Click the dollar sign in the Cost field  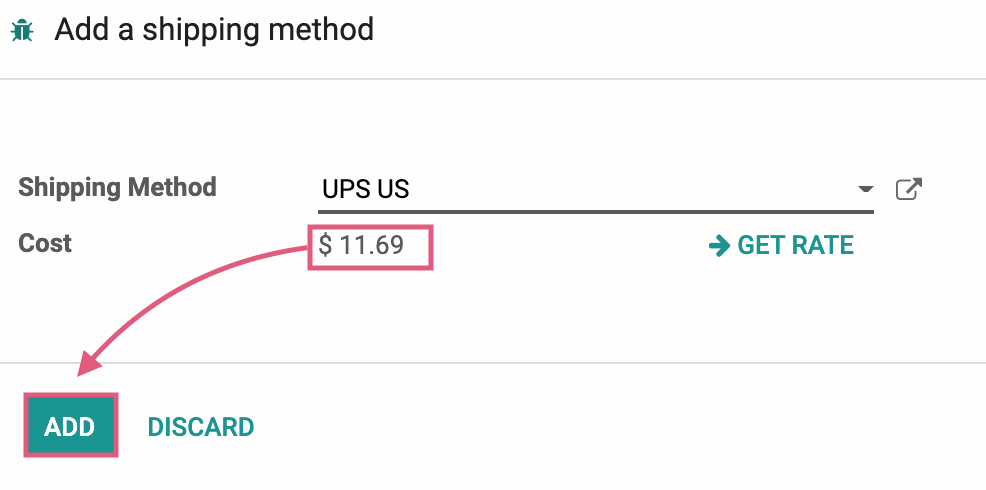coord(325,245)
